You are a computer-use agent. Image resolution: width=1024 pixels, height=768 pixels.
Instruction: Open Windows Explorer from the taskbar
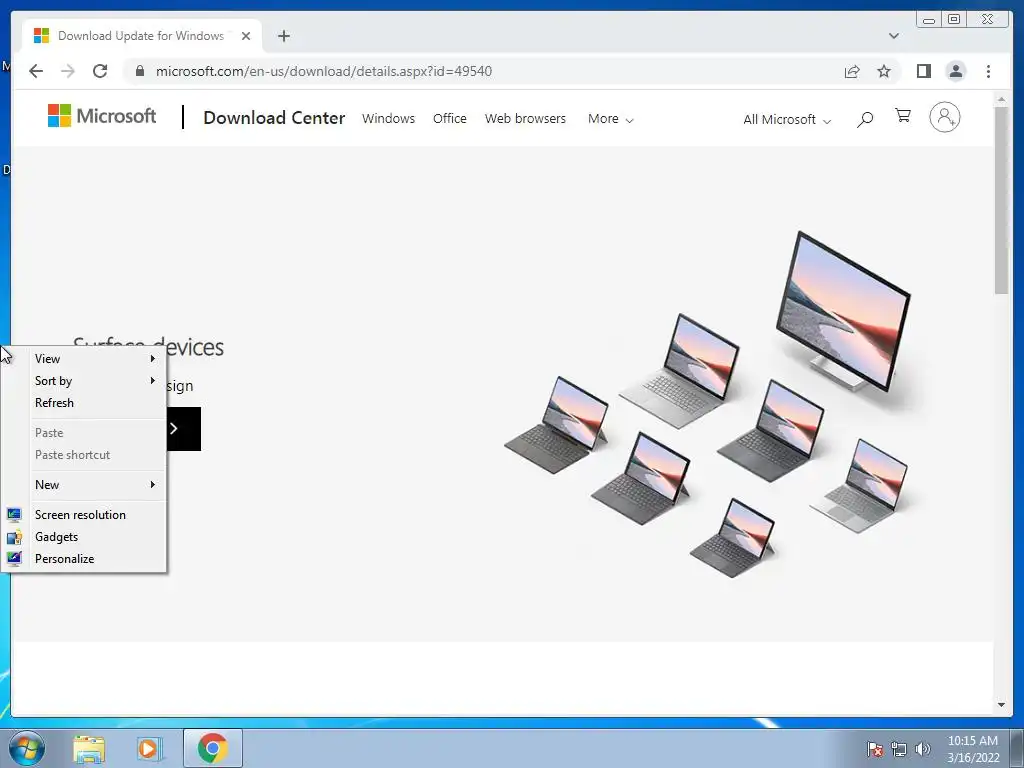point(89,749)
